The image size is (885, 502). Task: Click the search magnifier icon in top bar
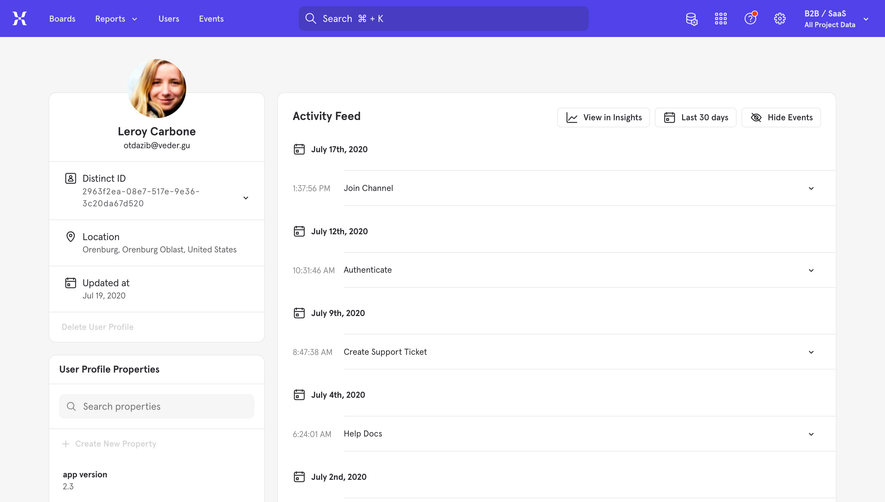[310, 19]
